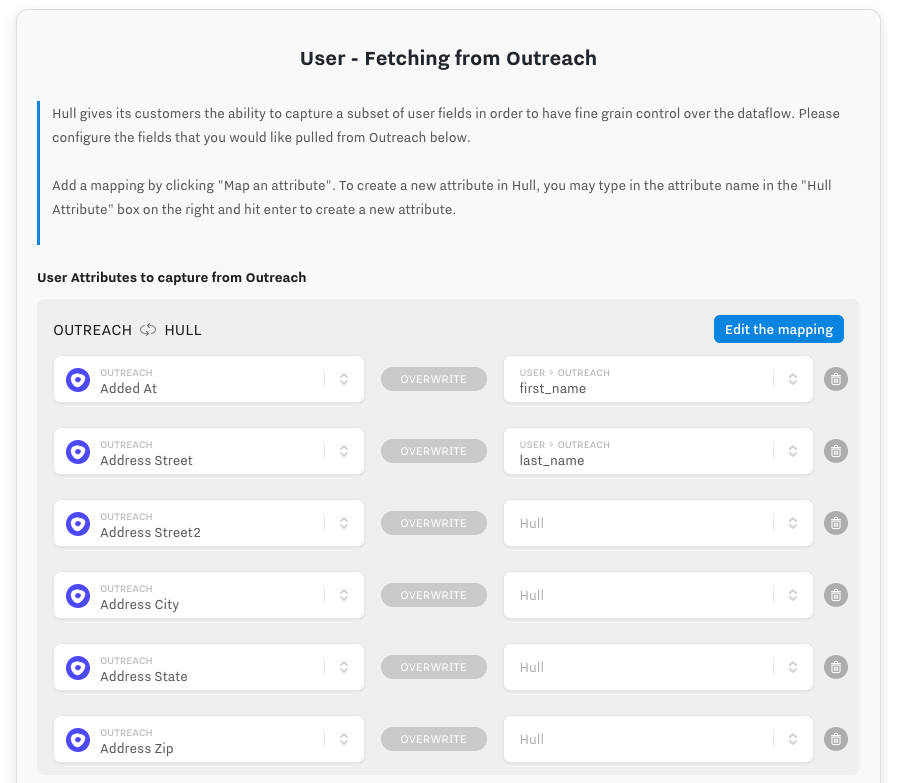Click the User - Fetching from Outreach heading
The width and height of the screenshot is (899, 783).
point(448,58)
